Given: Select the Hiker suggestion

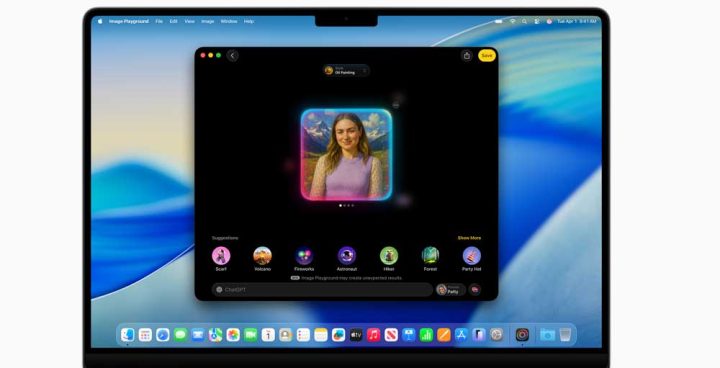Looking at the screenshot, I should tap(389, 255).
